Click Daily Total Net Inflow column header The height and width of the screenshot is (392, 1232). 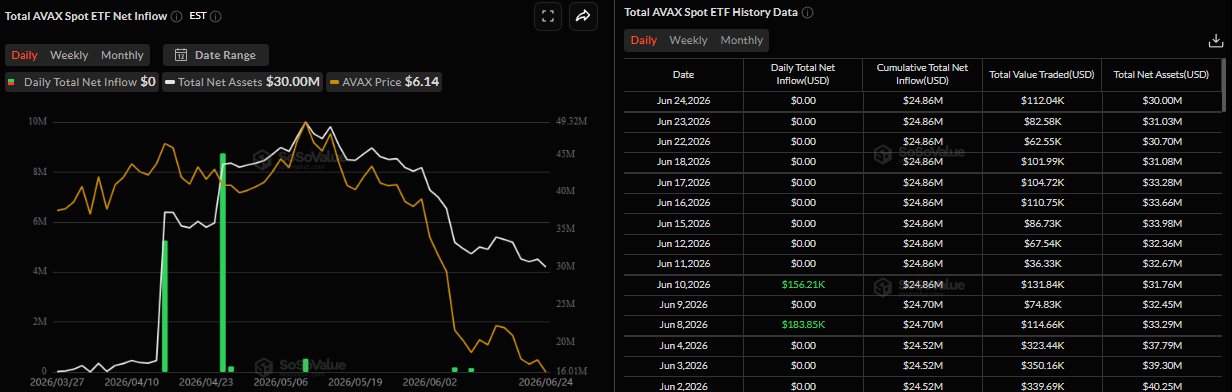(x=802, y=74)
